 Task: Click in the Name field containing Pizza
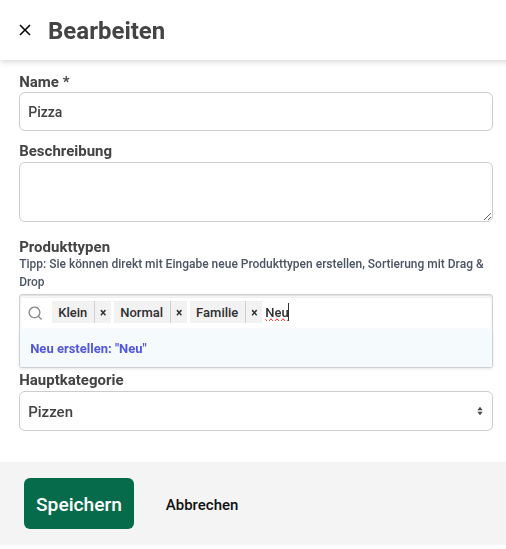tap(256, 112)
